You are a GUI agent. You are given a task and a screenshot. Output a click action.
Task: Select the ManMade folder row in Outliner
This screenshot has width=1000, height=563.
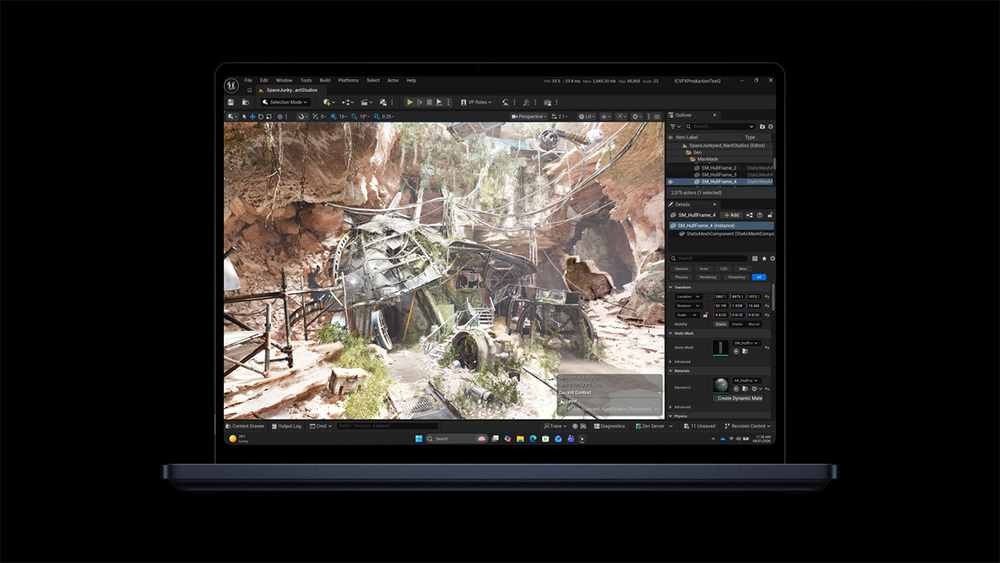[x=719, y=159]
